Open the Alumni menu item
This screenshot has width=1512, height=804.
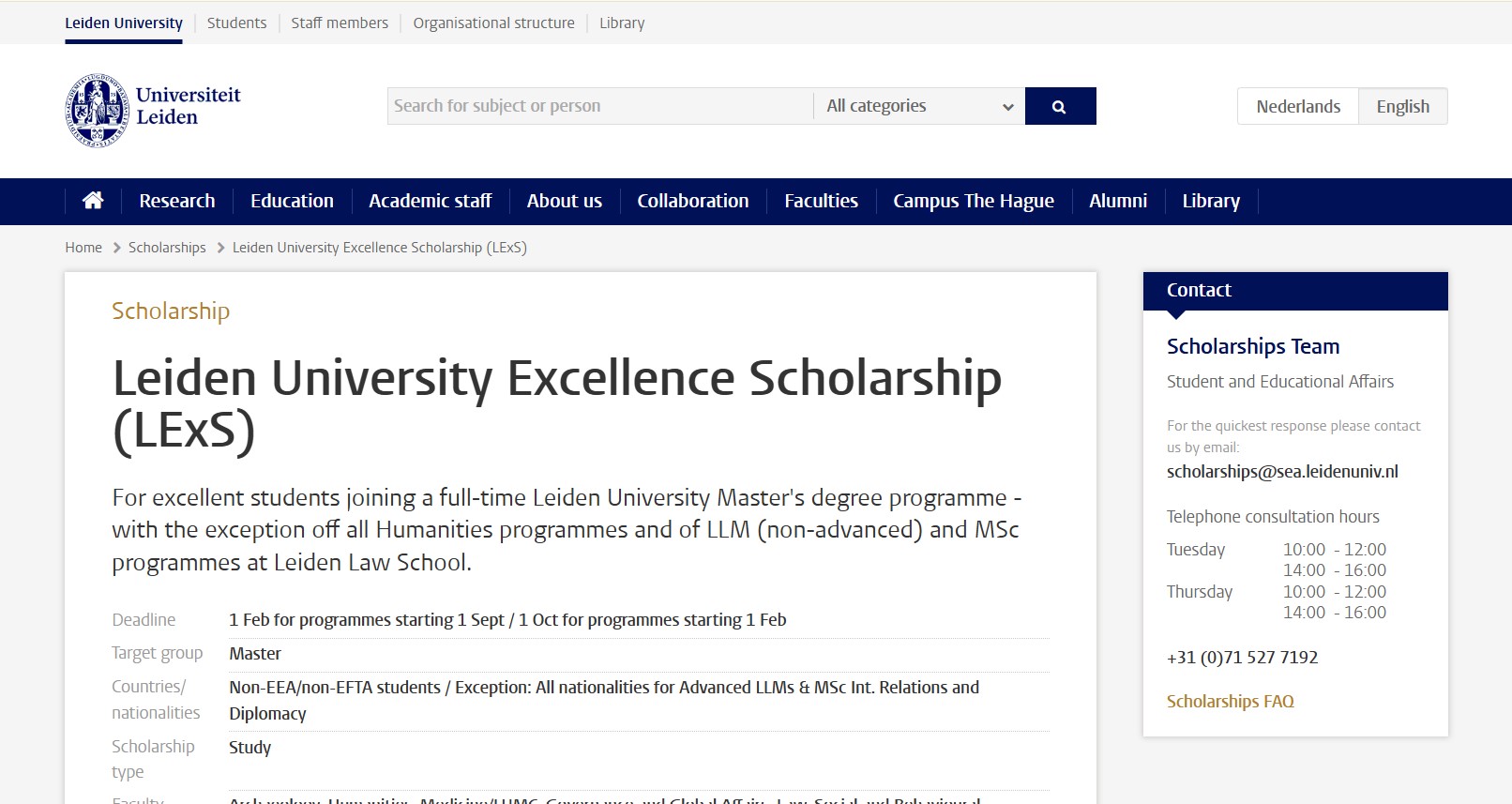1118,201
